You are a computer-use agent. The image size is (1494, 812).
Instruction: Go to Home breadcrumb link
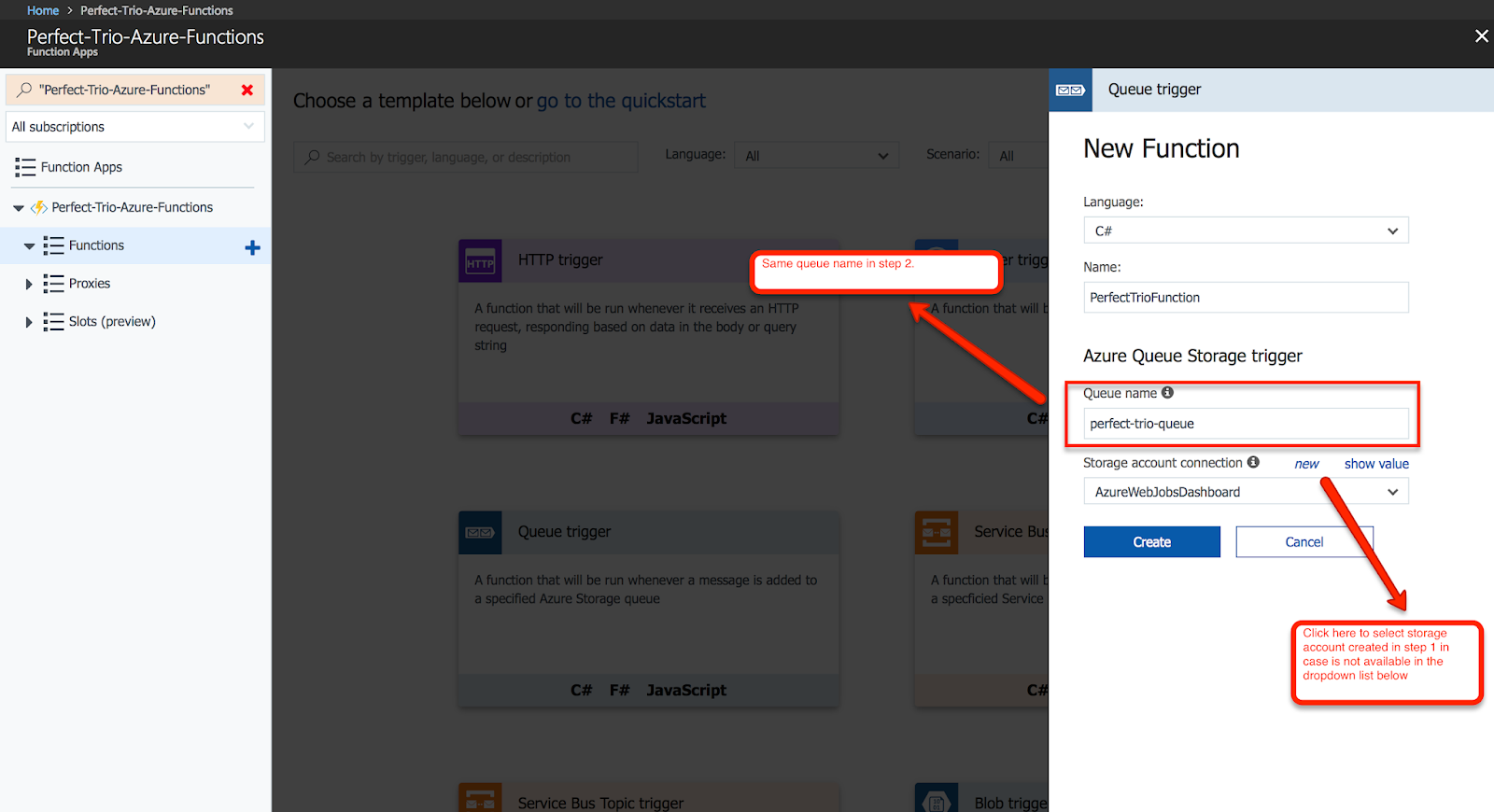[x=43, y=10]
